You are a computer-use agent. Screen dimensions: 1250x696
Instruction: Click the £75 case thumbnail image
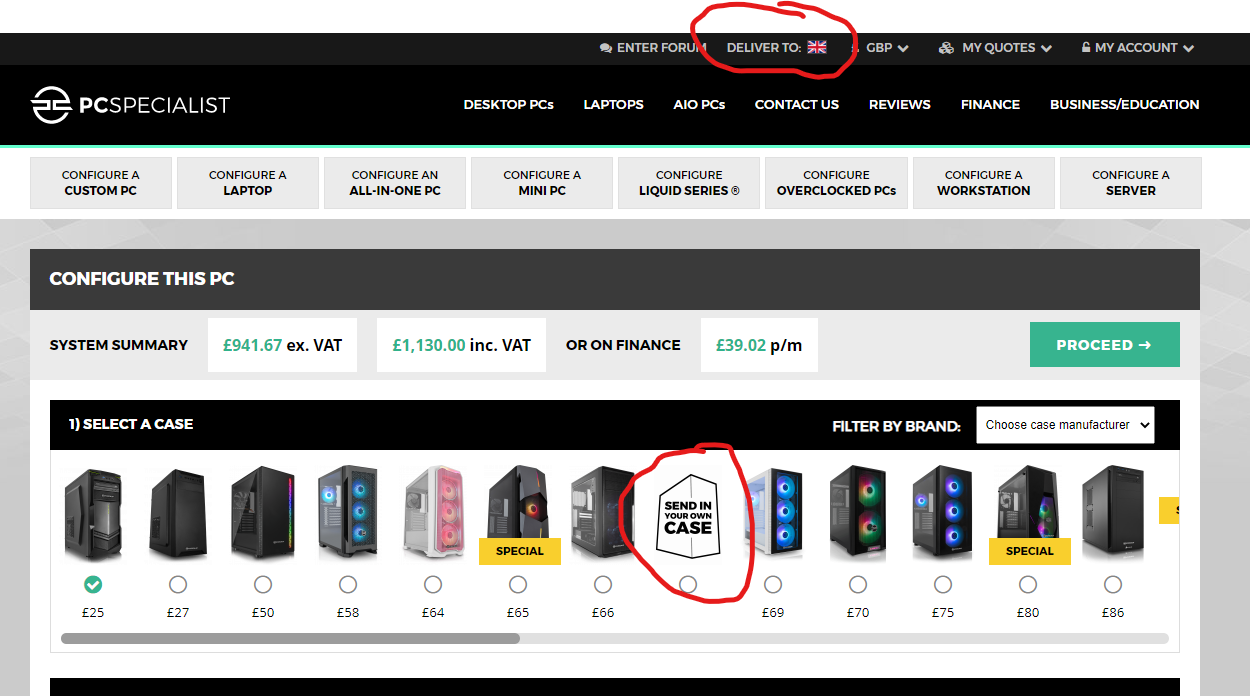click(943, 514)
